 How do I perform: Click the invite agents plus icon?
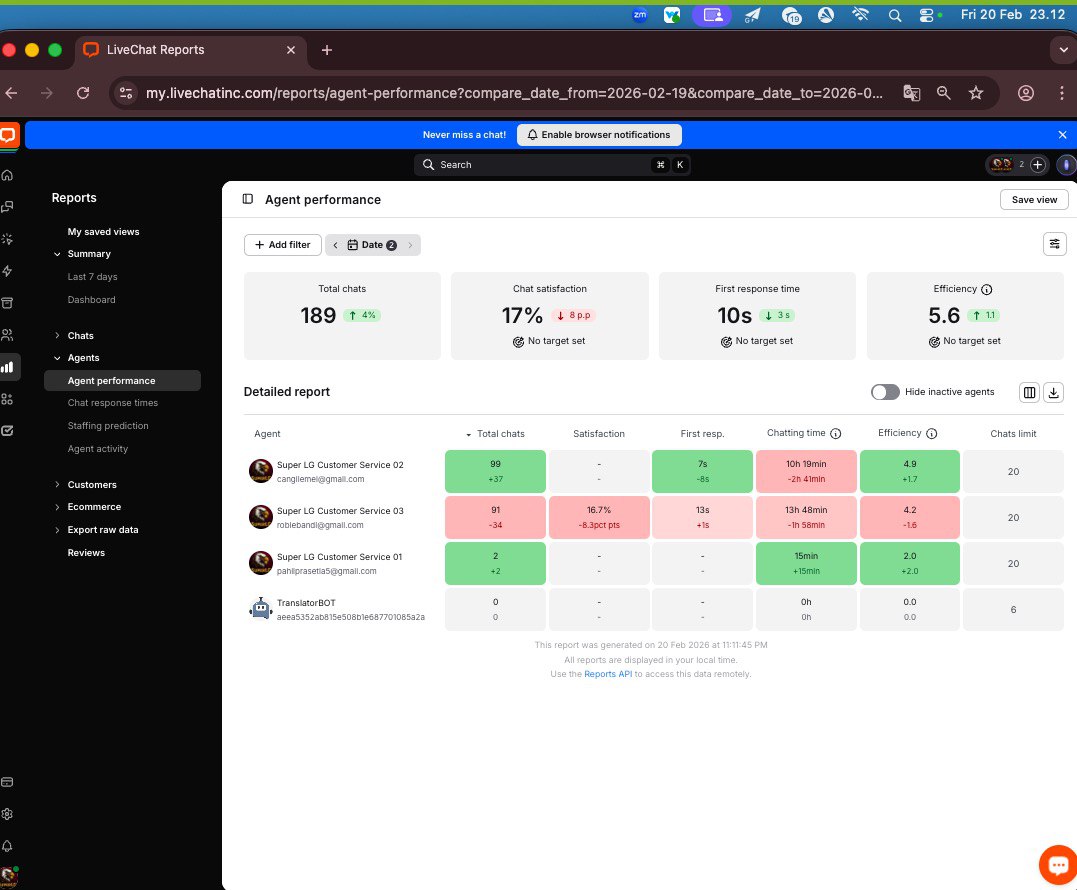click(1038, 165)
